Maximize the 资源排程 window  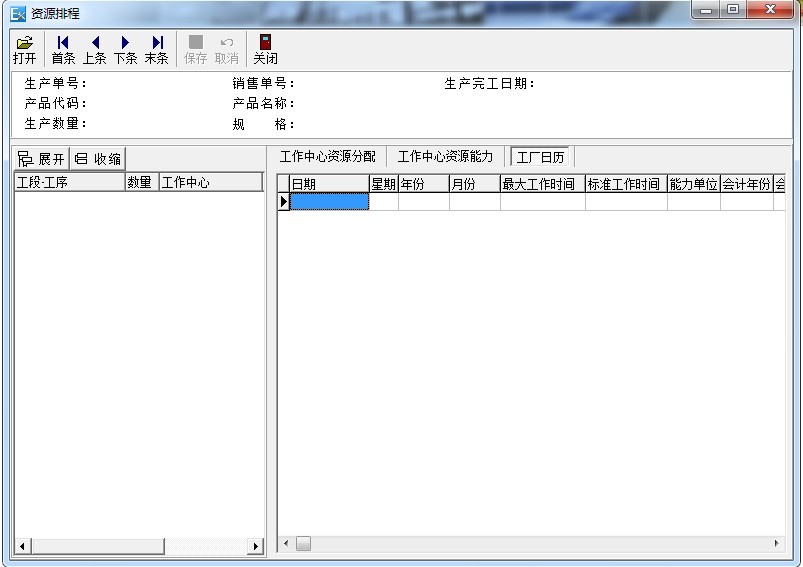coord(733,9)
